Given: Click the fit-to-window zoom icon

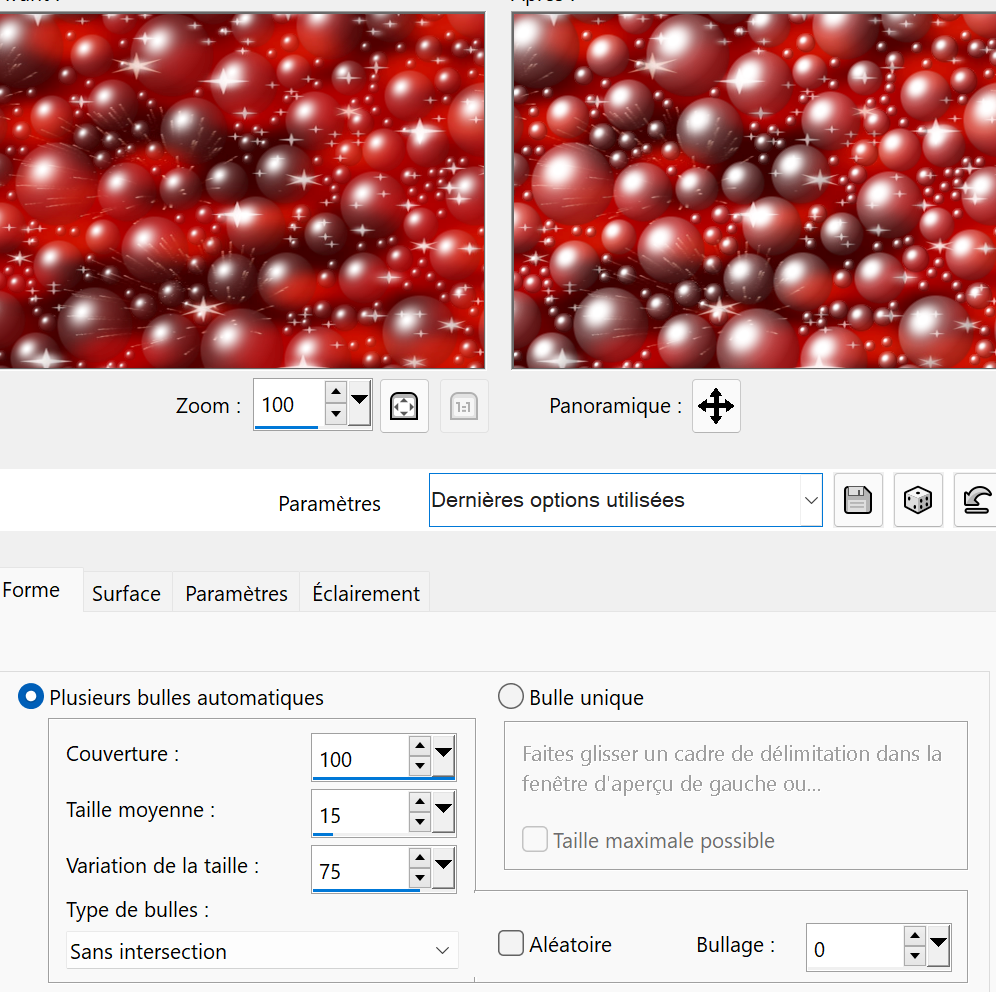Looking at the screenshot, I should click(x=404, y=406).
